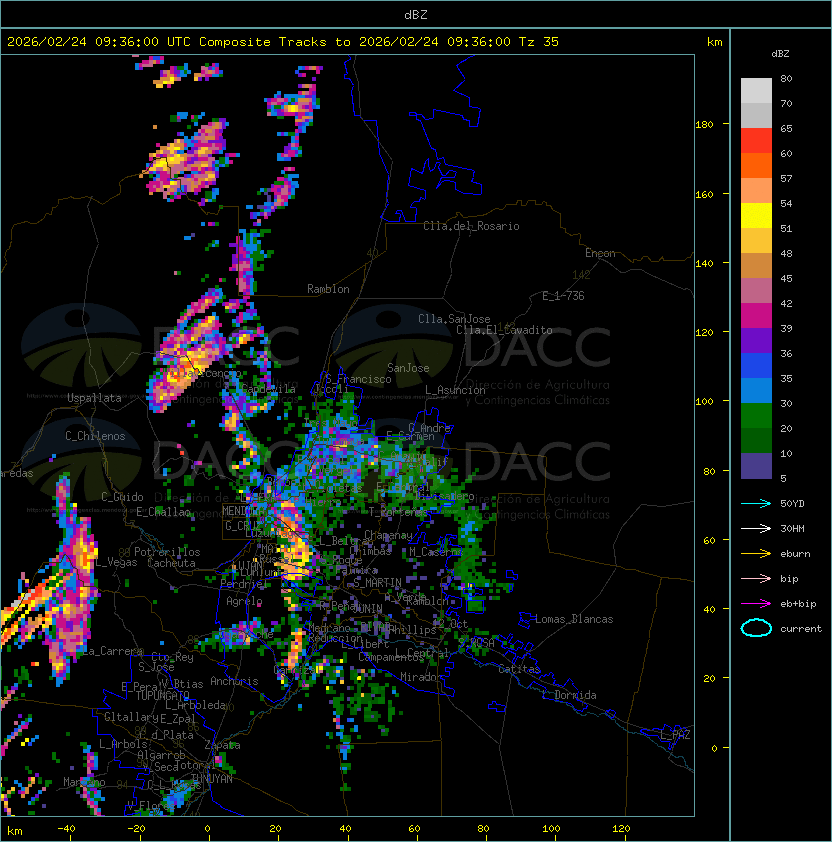The width and height of the screenshot is (832, 842).
Task: Click the 'La_Carrera' map label
Action: (x=113, y=651)
